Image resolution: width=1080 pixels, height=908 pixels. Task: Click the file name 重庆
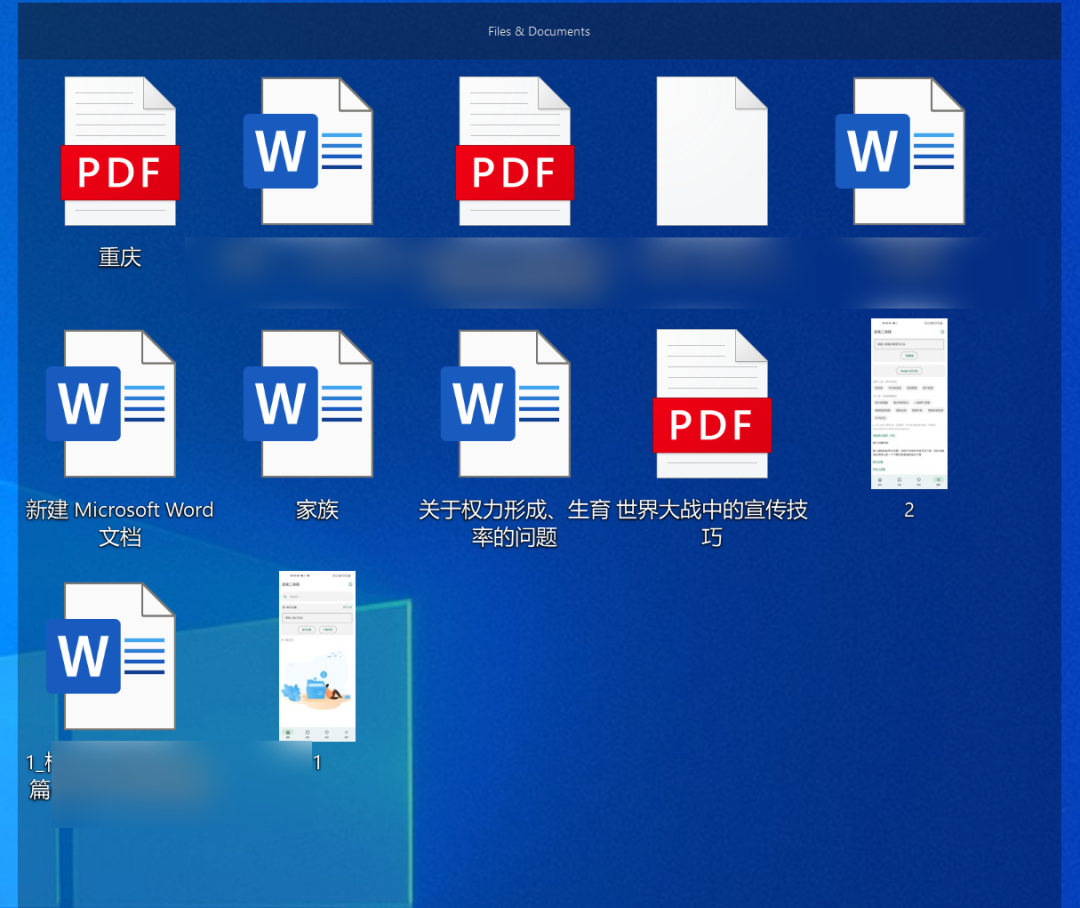(x=120, y=257)
